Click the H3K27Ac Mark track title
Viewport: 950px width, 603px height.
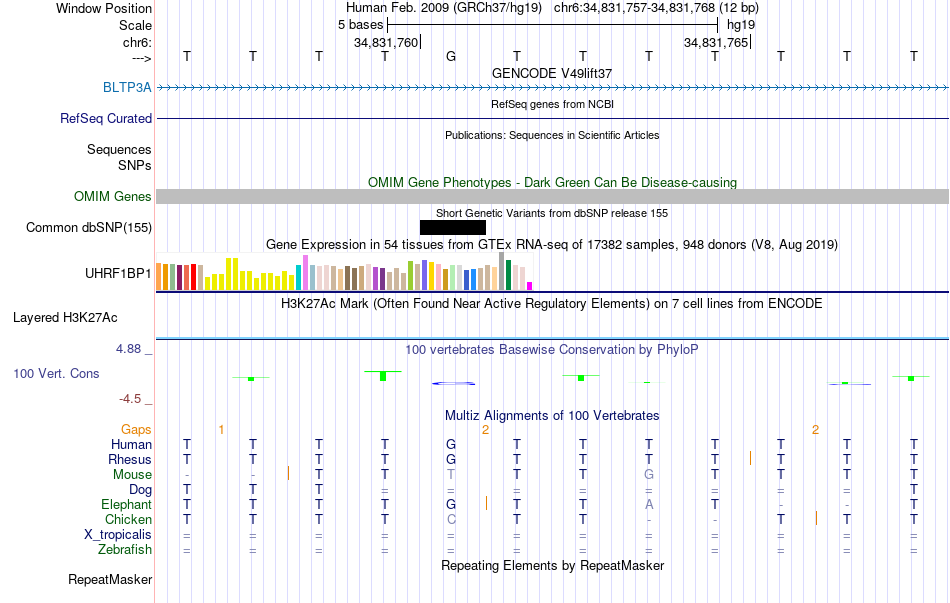(x=552, y=304)
